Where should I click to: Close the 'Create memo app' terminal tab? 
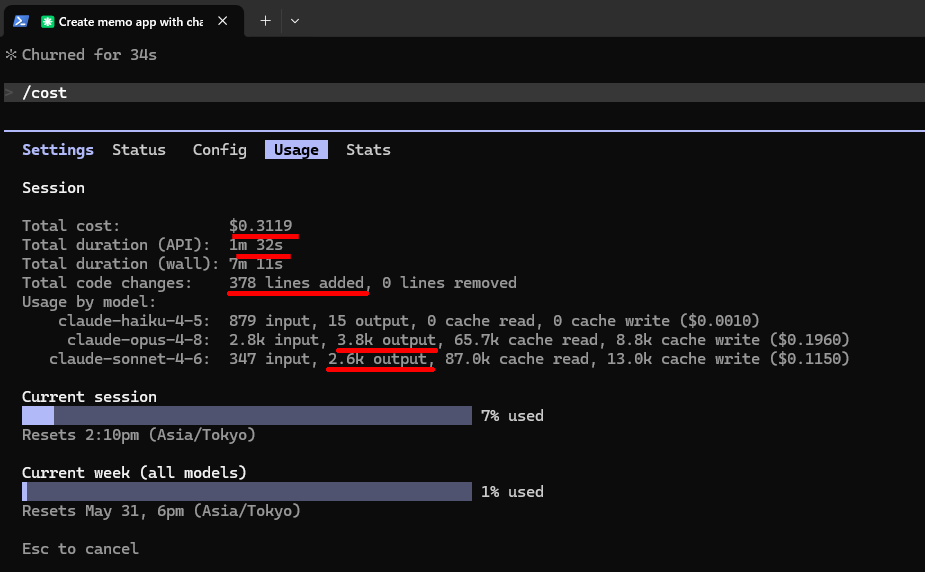222,21
